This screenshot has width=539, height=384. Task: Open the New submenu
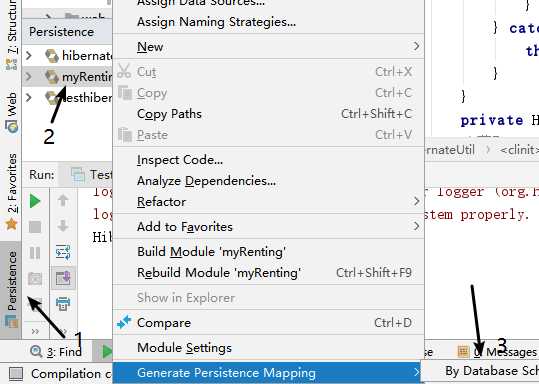tap(268, 46)
